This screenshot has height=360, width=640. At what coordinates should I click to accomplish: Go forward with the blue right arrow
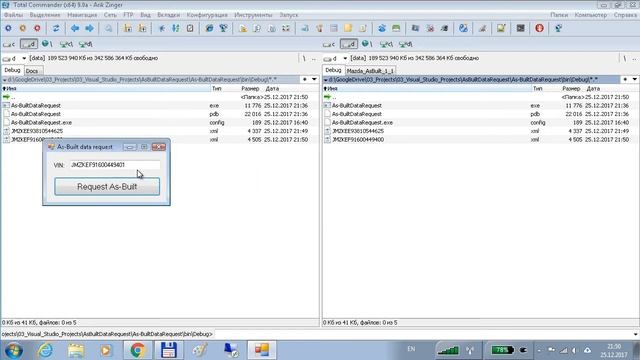89,28
